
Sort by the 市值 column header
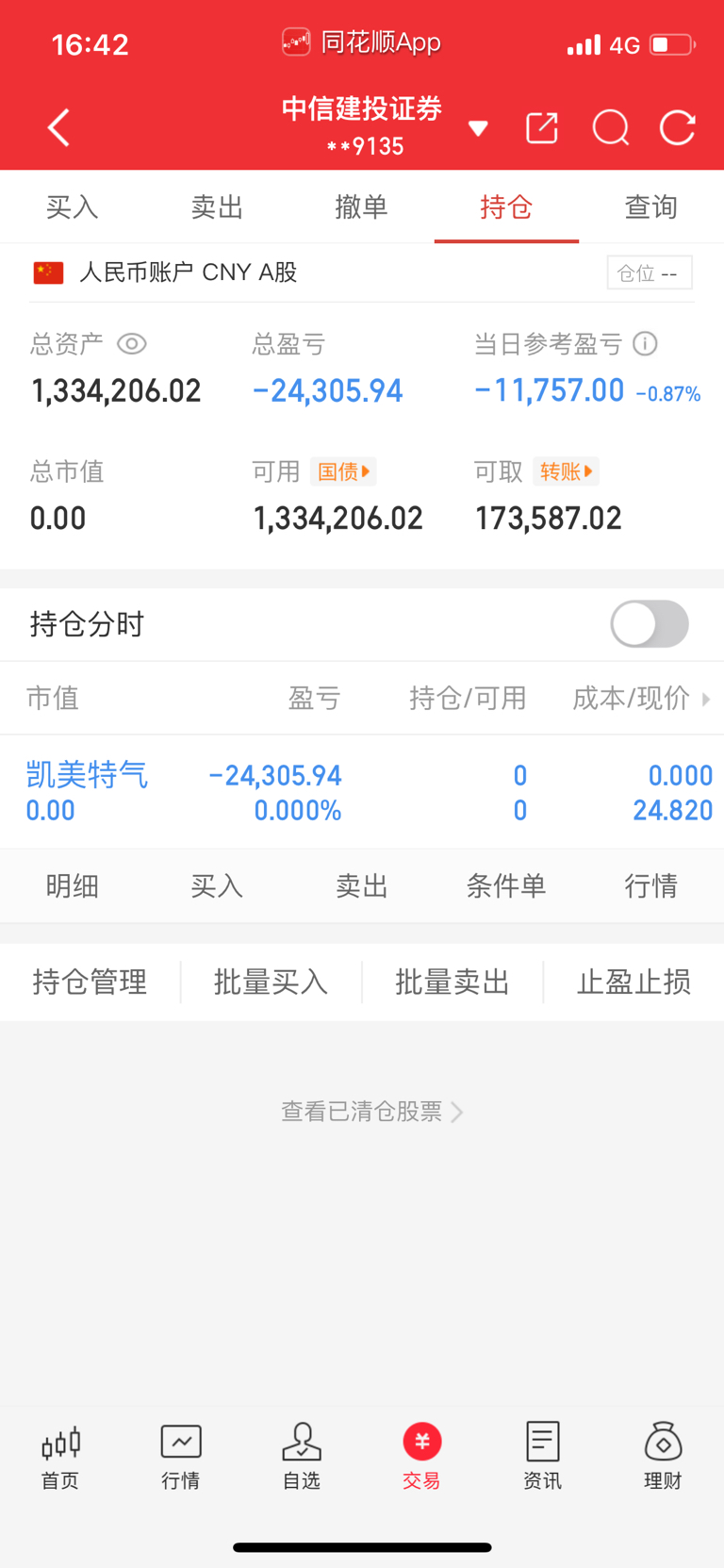(52, 699)
